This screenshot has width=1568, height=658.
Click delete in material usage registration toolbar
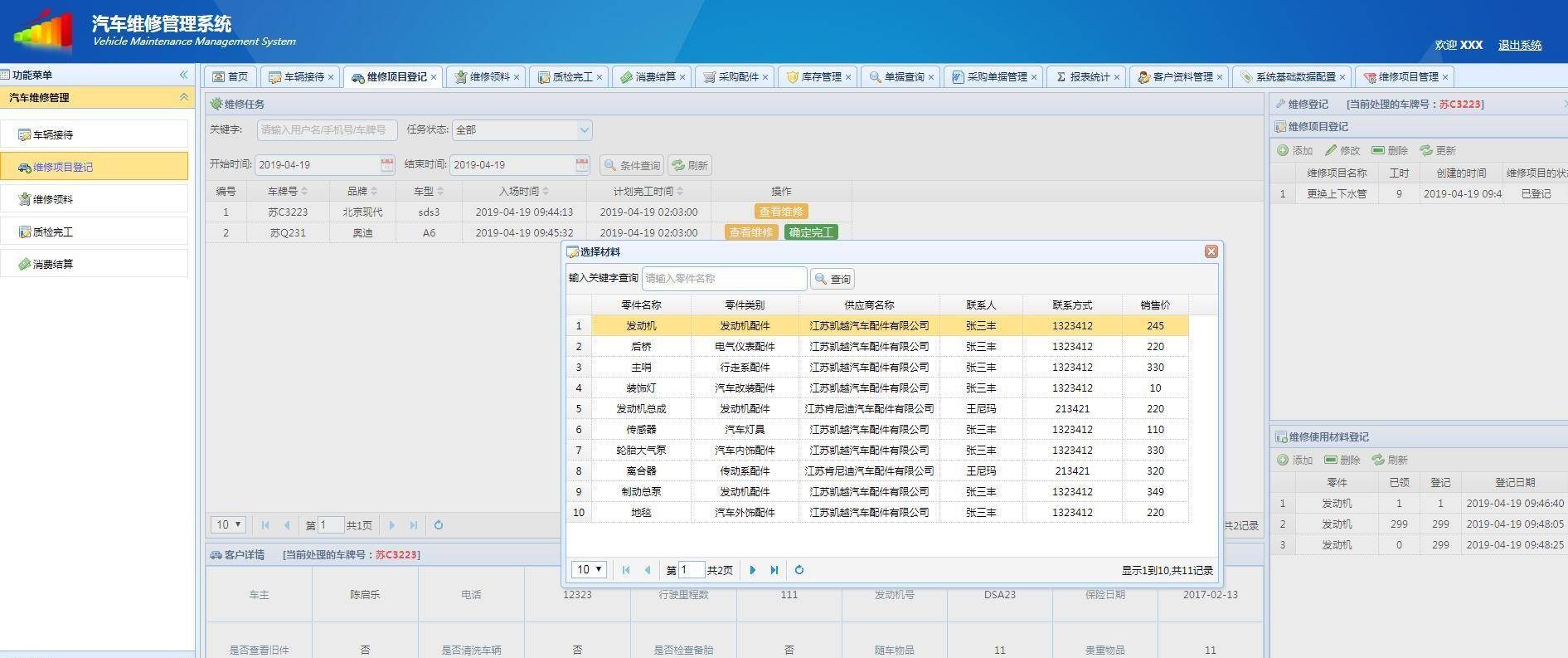coord(1342,460)
